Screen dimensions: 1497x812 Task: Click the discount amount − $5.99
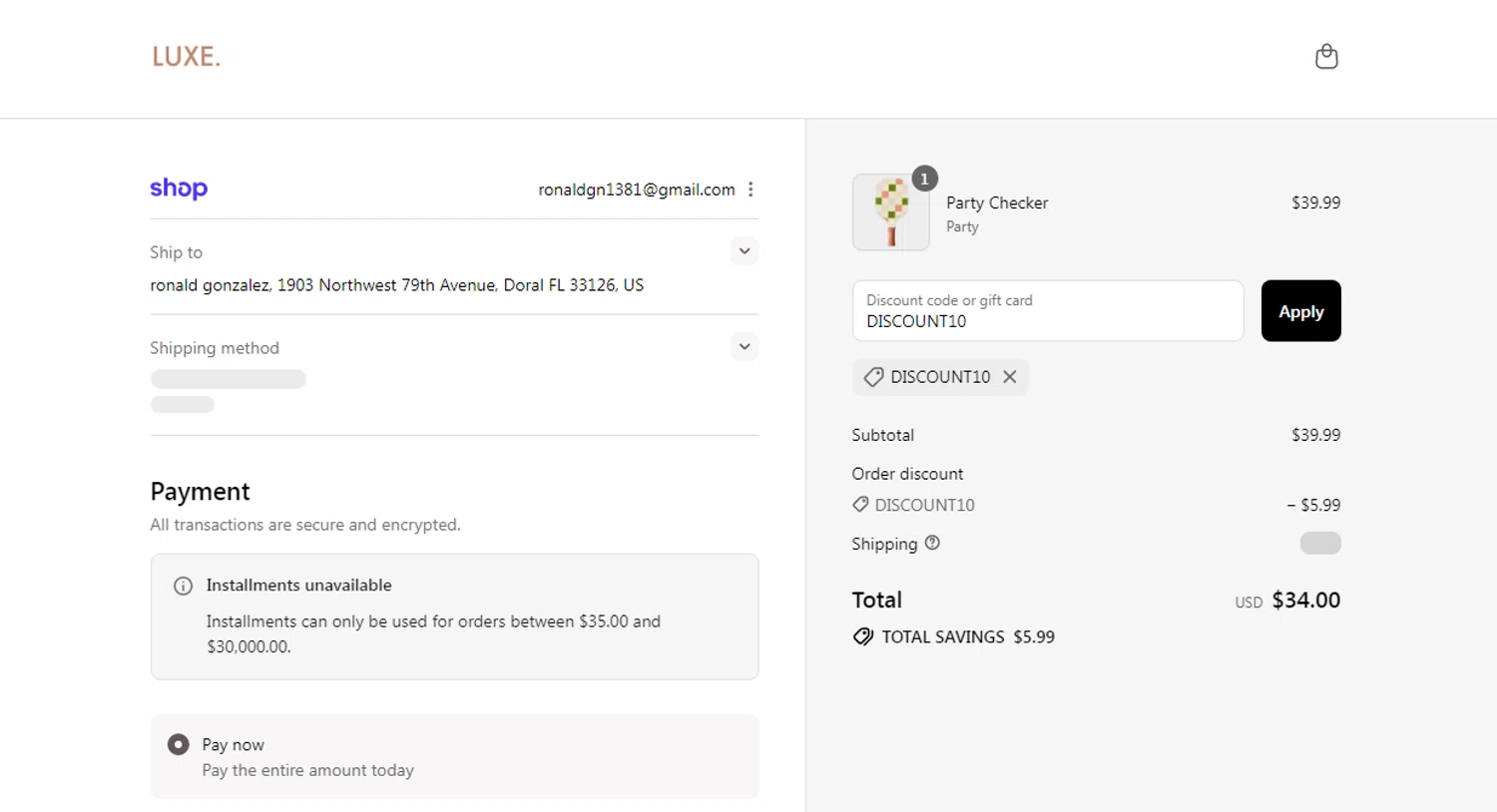tap(1313, 505)
